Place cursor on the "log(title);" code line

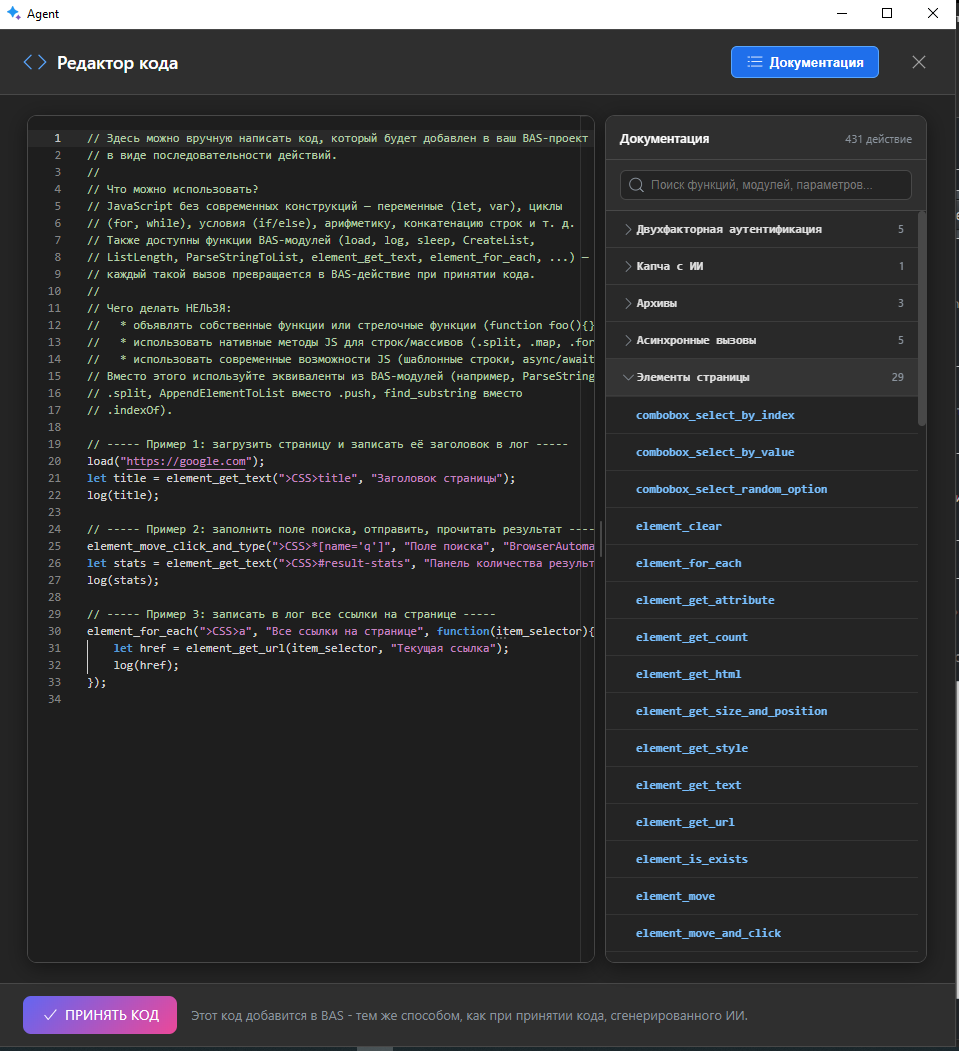(x=123, y=495)
